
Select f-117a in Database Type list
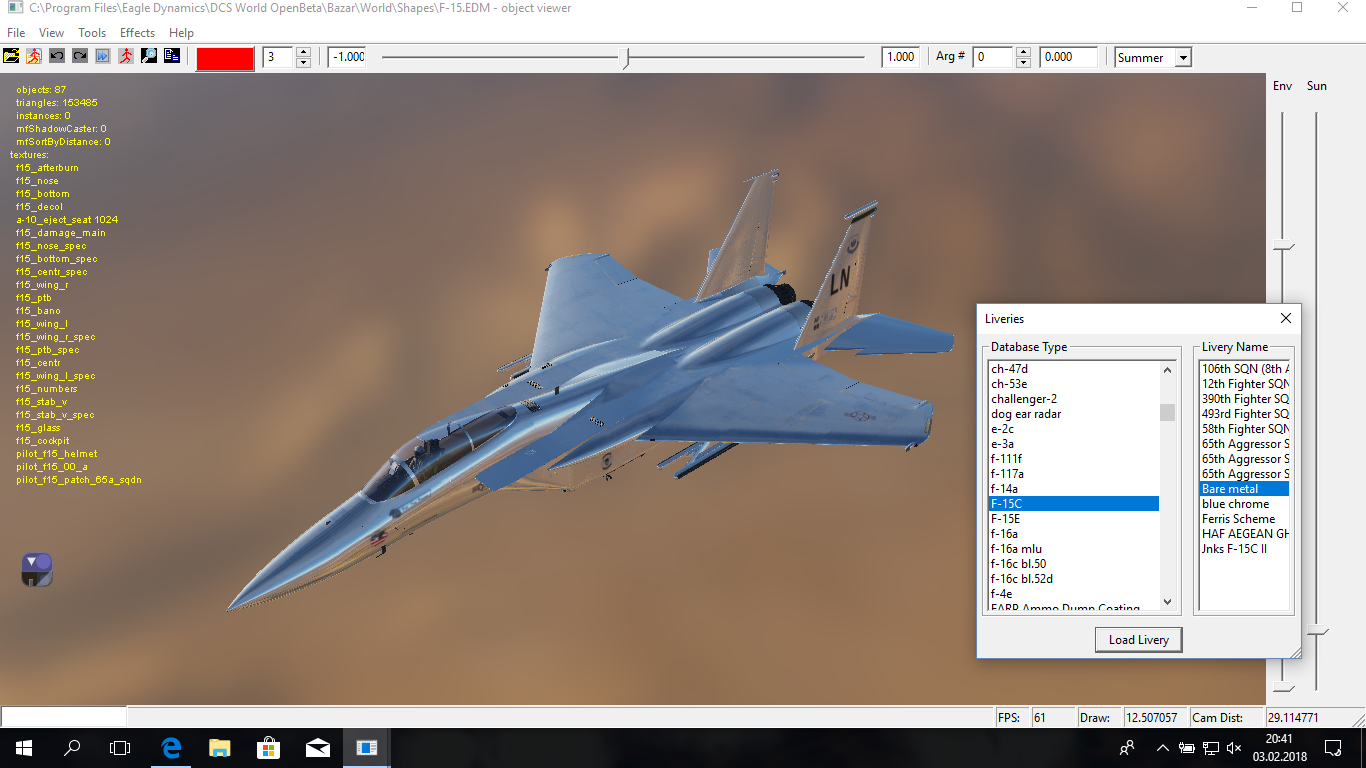[x=1073, y=474]
